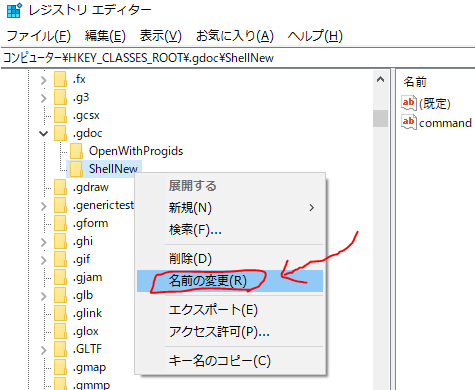Open the ファイル(F) menu
Screen dimensions: 475x390
pos(39,36)
